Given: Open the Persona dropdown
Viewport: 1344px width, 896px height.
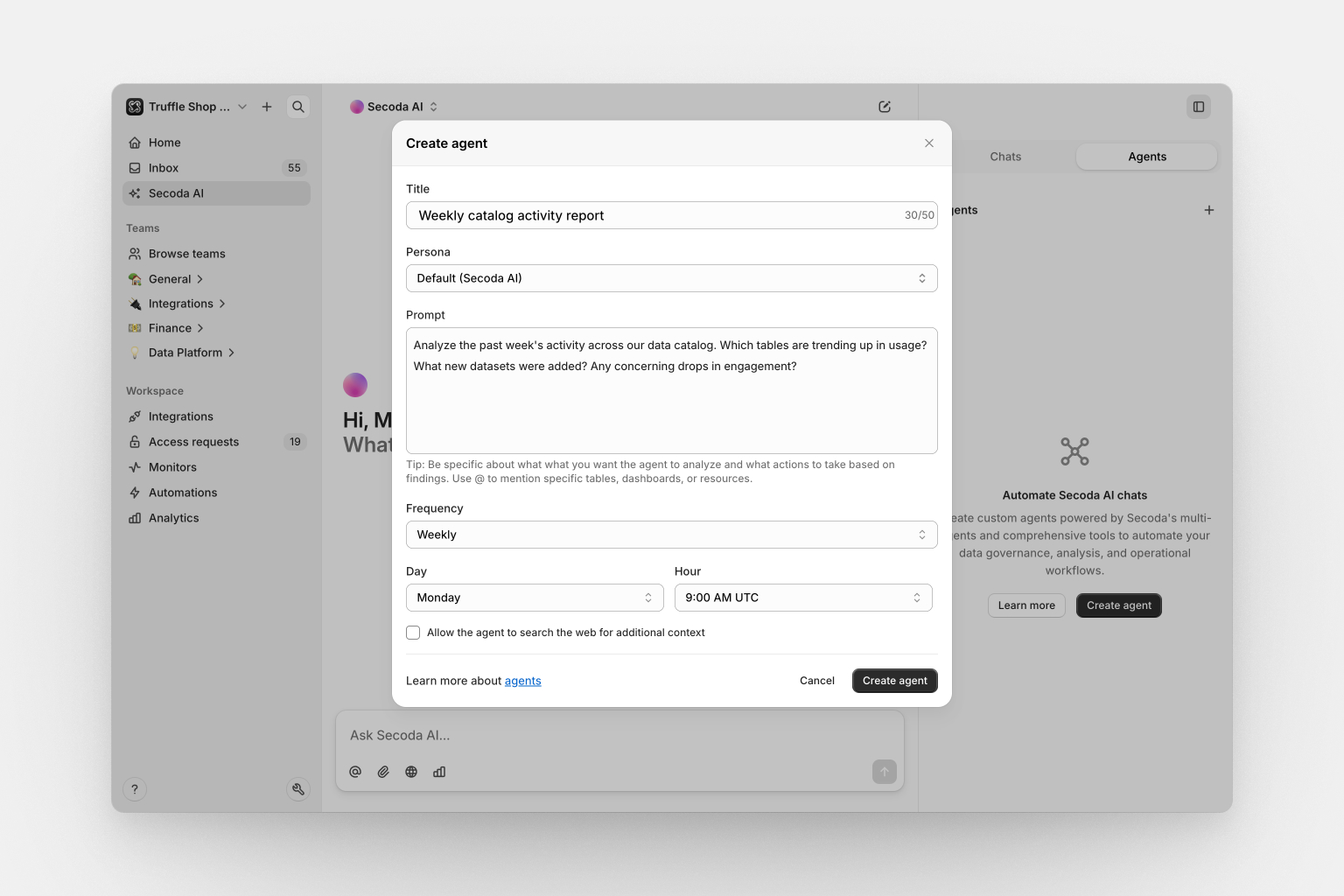Looking at the screenshot, I should 671,278.
